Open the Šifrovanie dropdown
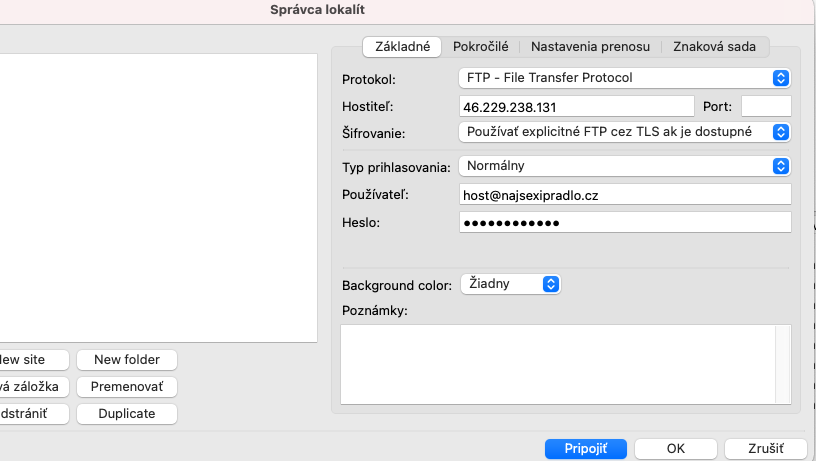 pyautogui.click(x=625, y=131)
